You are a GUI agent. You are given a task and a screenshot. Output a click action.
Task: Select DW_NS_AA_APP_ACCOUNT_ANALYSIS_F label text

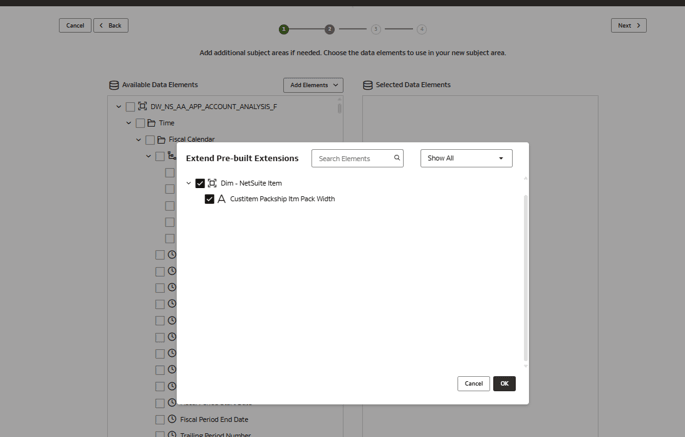point(214,107)
